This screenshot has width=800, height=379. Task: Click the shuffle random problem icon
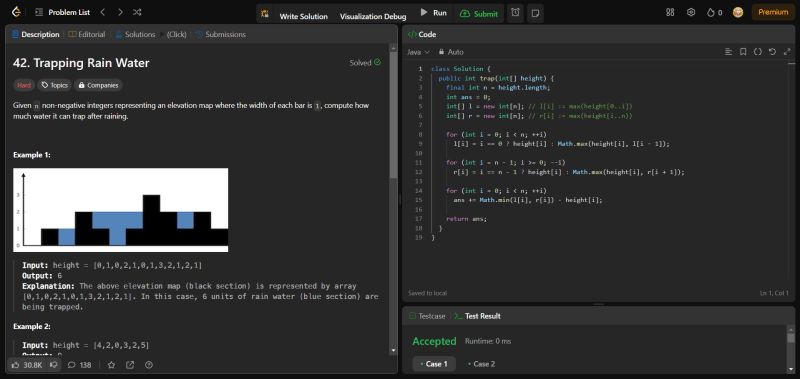137,12
